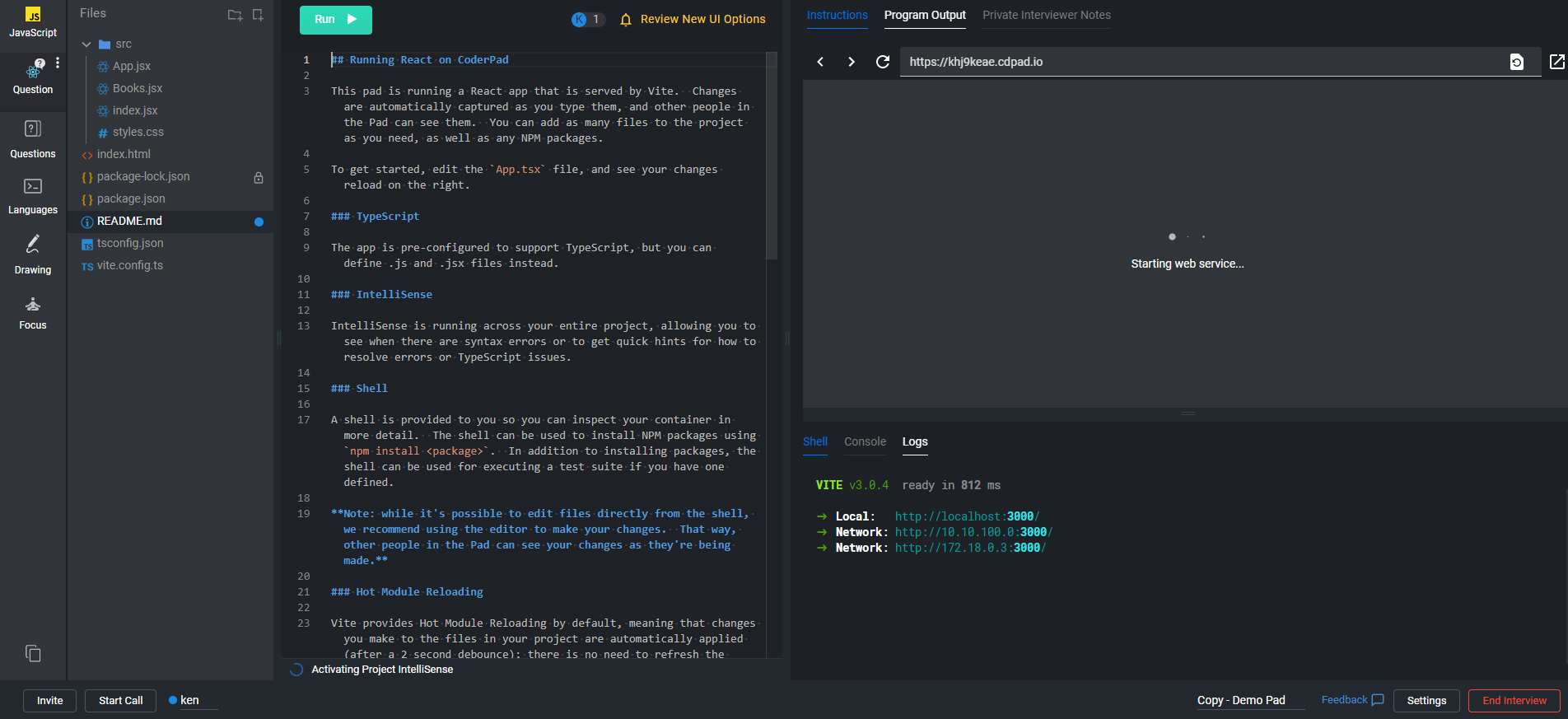Open the Books.jsx file
The width and height of the screenshot is (1568, 719).
point(138,88)
